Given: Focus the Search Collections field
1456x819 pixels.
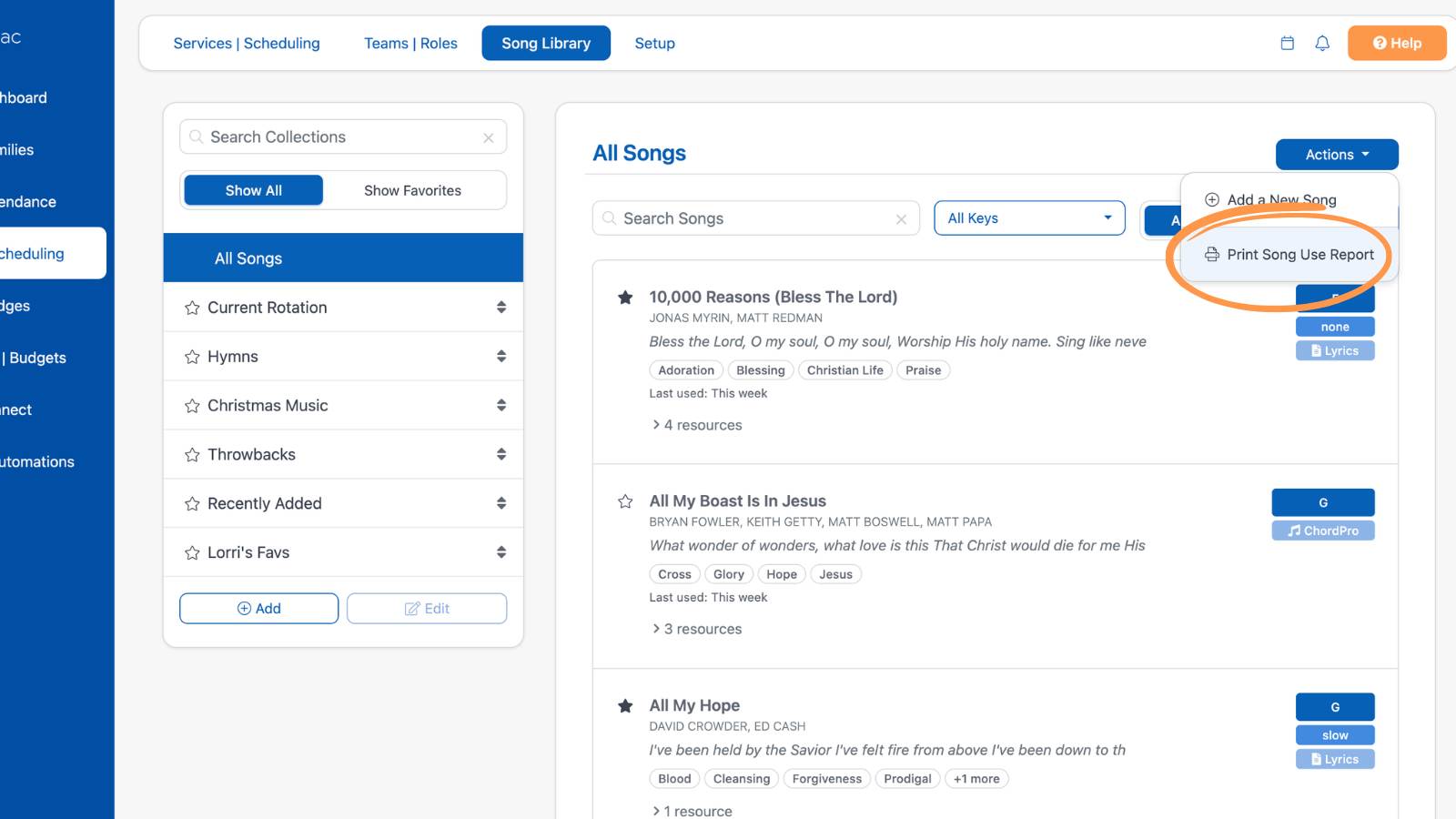Looking at the screenshot, I should [x=343, y=137].
